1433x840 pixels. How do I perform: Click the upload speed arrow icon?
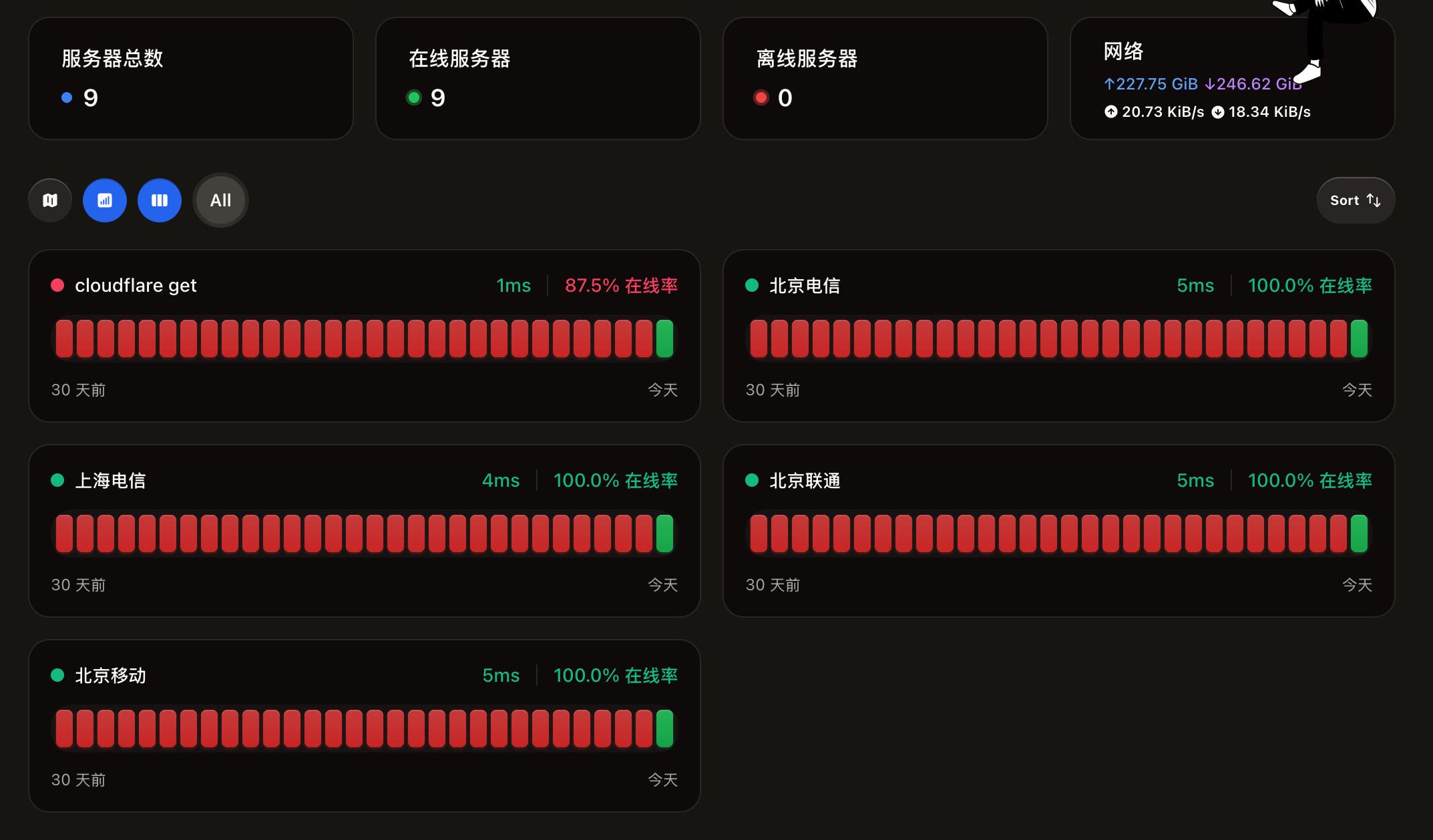[x=1110, y=112]
